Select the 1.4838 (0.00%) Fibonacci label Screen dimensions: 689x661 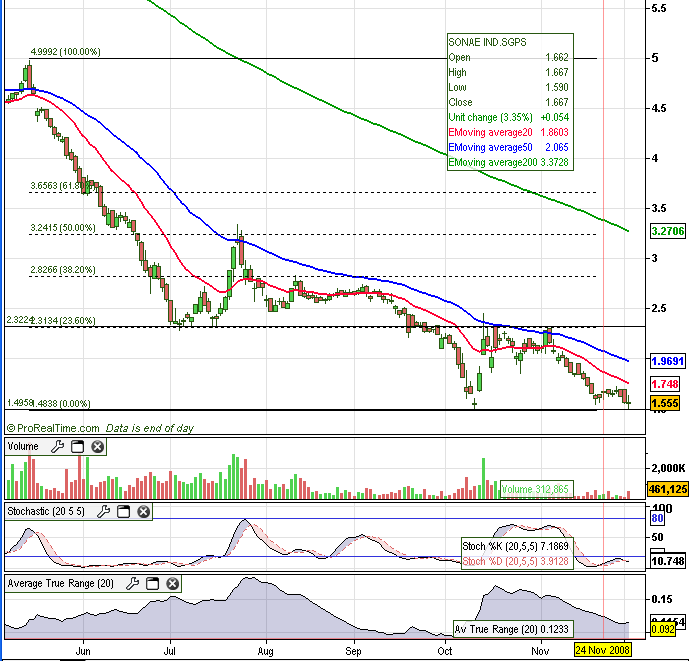coord(61,403)
